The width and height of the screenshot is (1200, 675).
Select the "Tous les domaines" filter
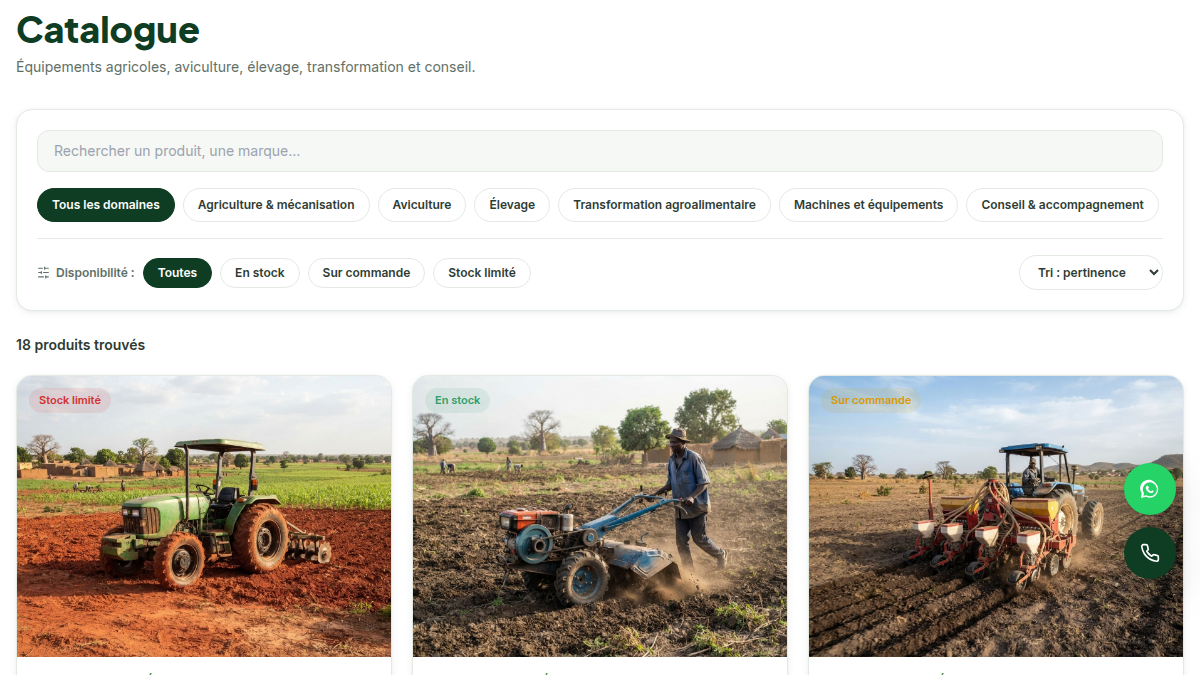pyautogui.click(x=106, y=205)
